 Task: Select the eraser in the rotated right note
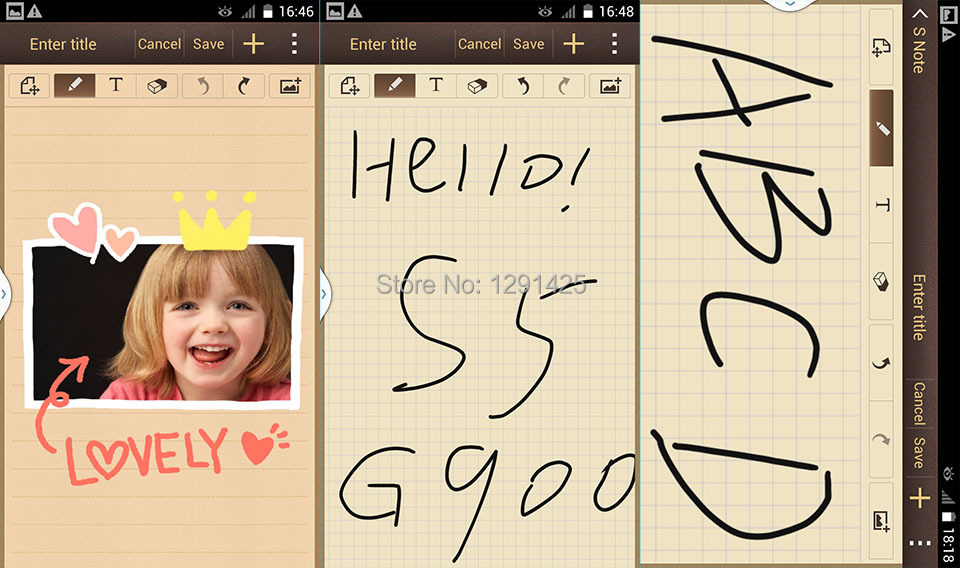[882, 282]
